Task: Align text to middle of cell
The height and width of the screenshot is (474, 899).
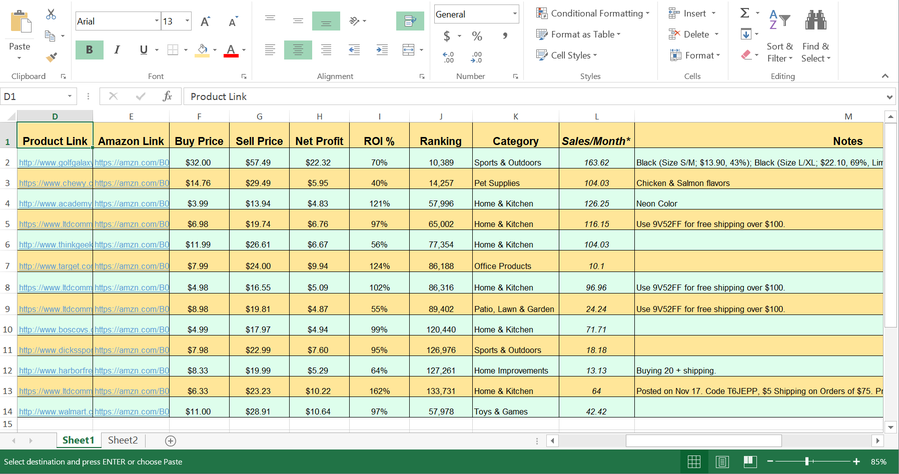Action: coord(298,21)
